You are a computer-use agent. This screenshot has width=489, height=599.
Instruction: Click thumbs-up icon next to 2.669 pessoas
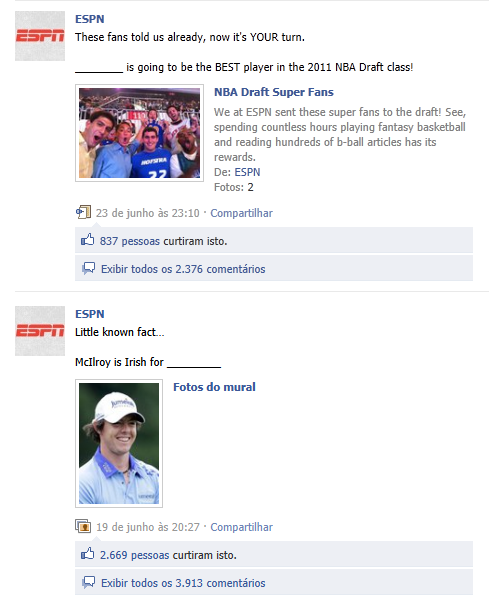(x=87, y=554)
